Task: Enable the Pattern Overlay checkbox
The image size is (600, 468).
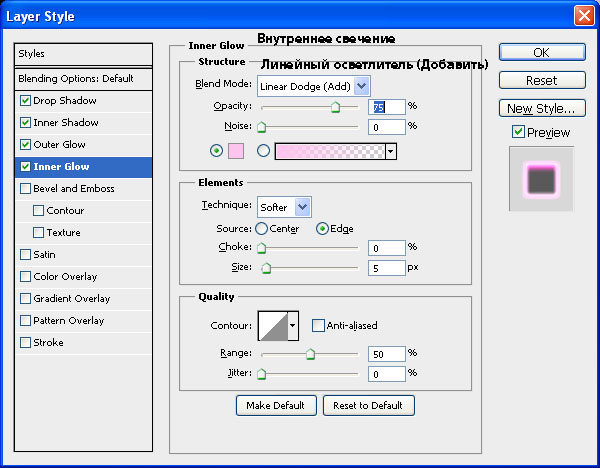Action: tap(25, 321)
